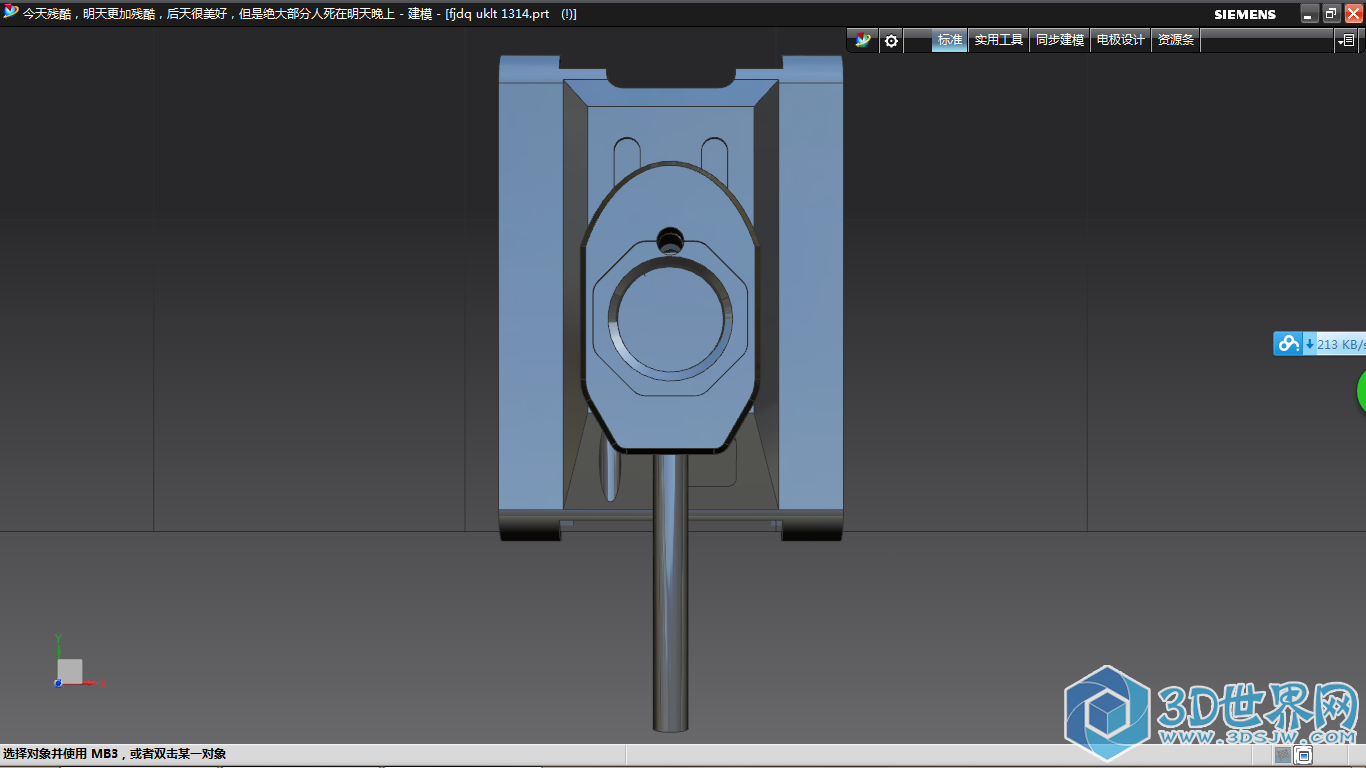This screenshot has height=768, width=1366.
Task: Click the NX icon in the title bar
Action: click(11, 13)
